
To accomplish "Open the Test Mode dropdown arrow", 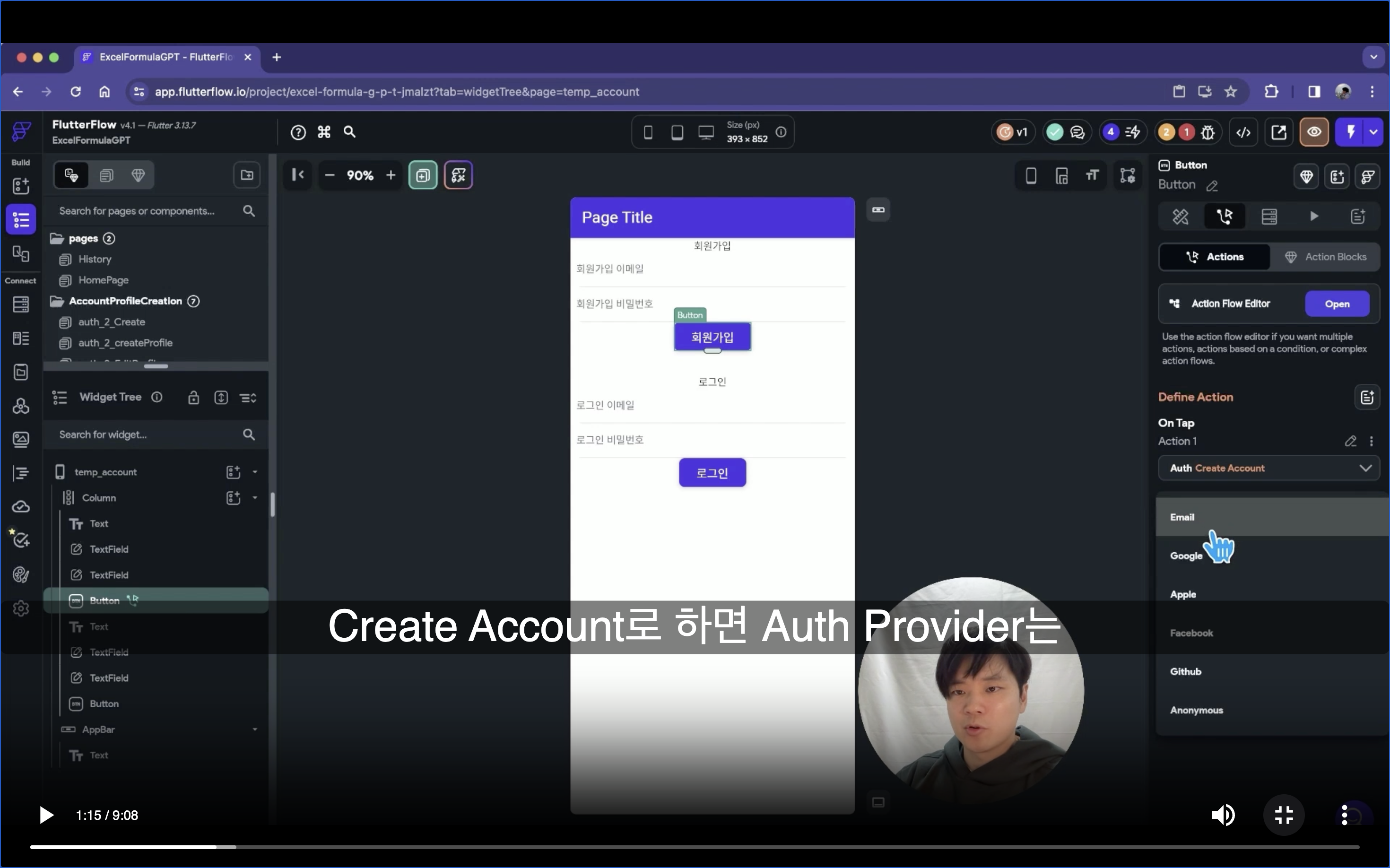I will pyautogui.click(x=1373, y=132).
